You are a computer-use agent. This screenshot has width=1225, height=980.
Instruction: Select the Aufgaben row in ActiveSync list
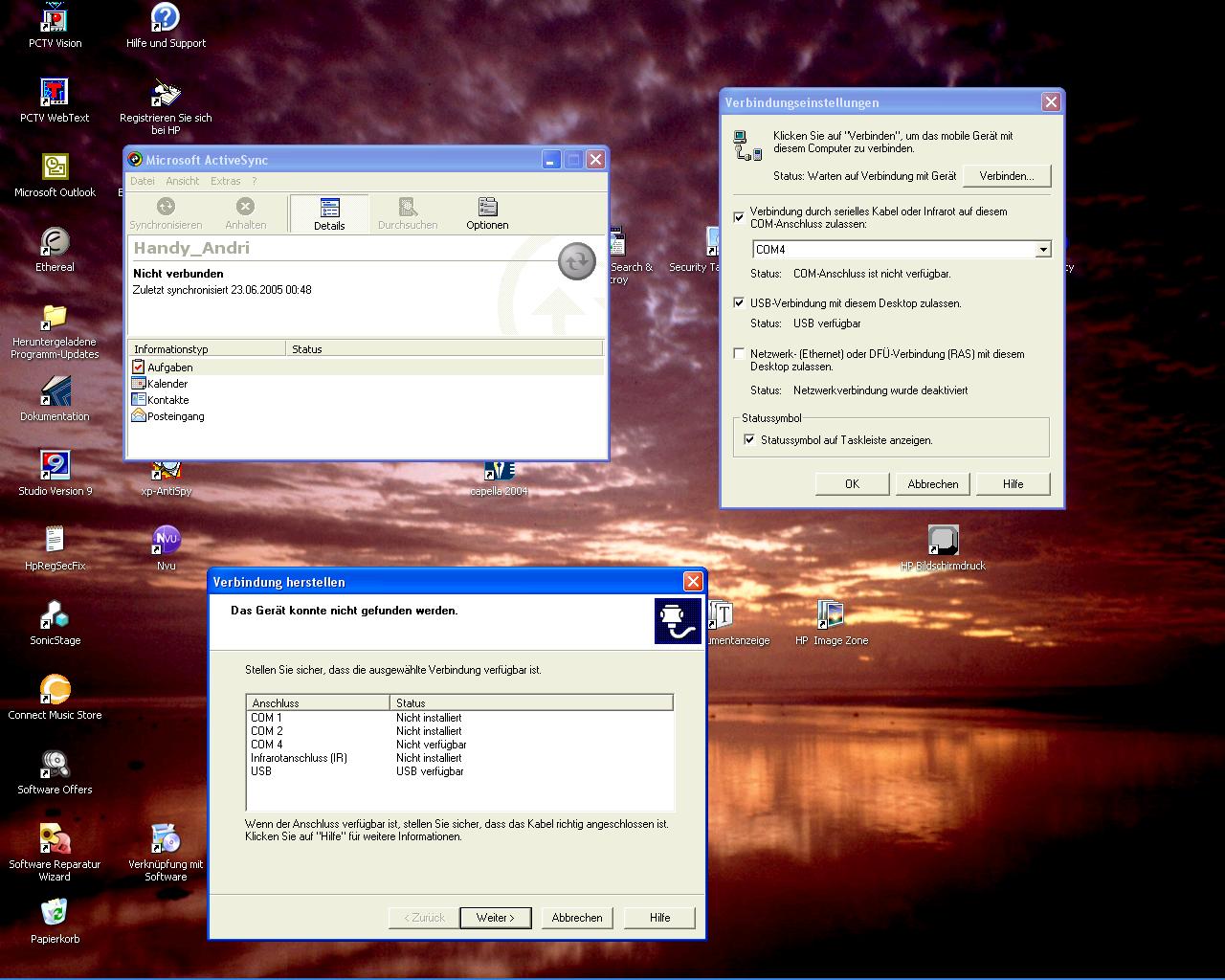click(366, 367)
